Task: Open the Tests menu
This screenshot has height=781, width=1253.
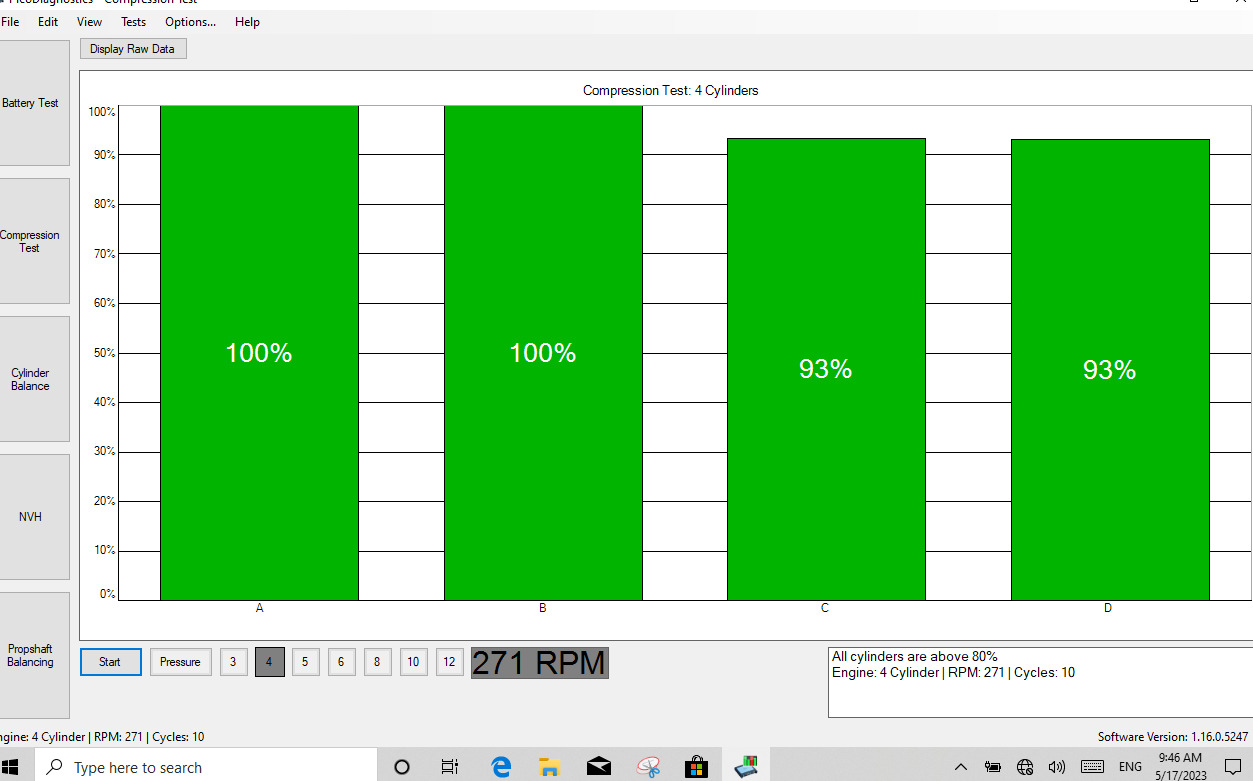Action: click(133, 22)
